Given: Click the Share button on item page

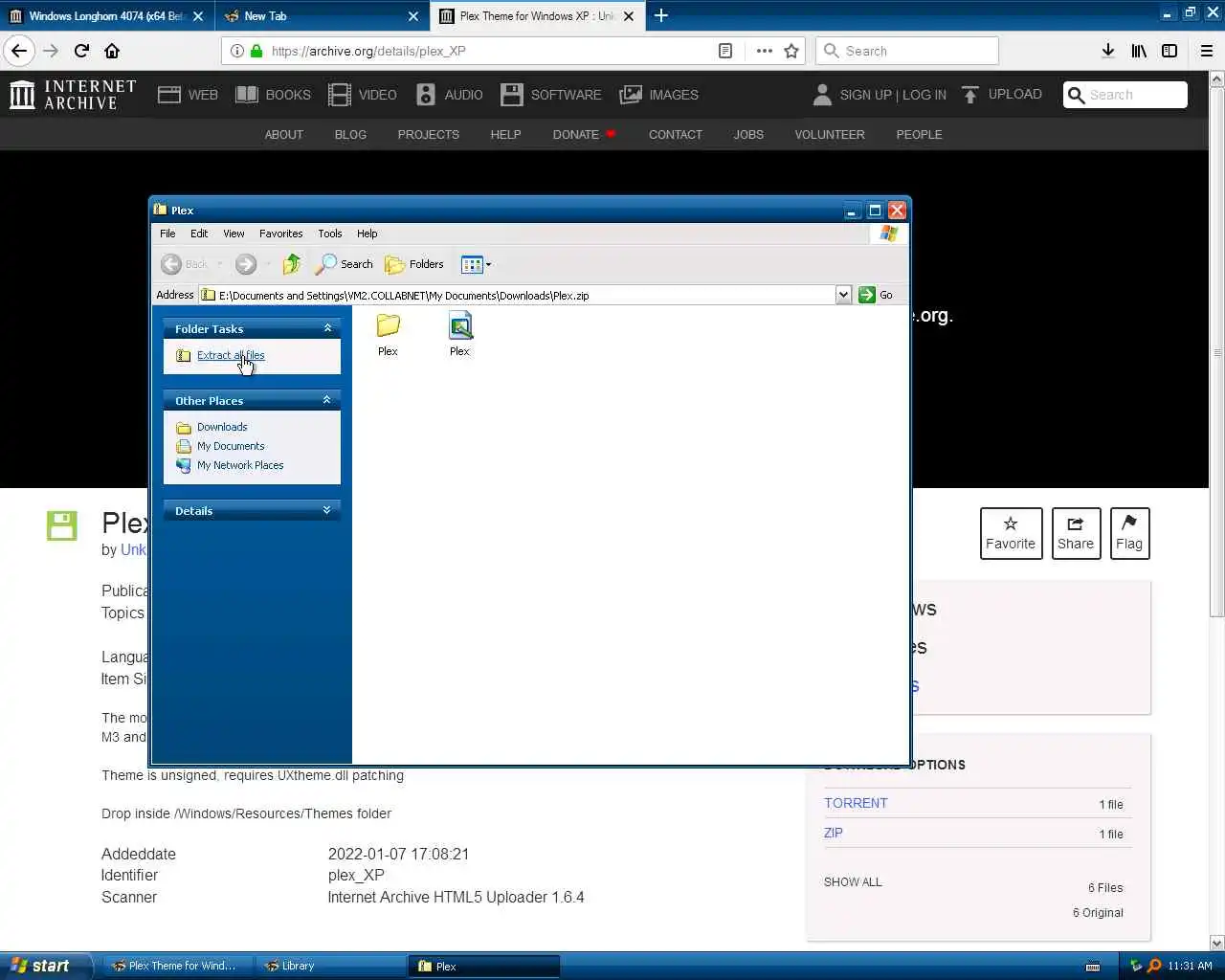Looking at the screenshot, I should pos(1076,533).
